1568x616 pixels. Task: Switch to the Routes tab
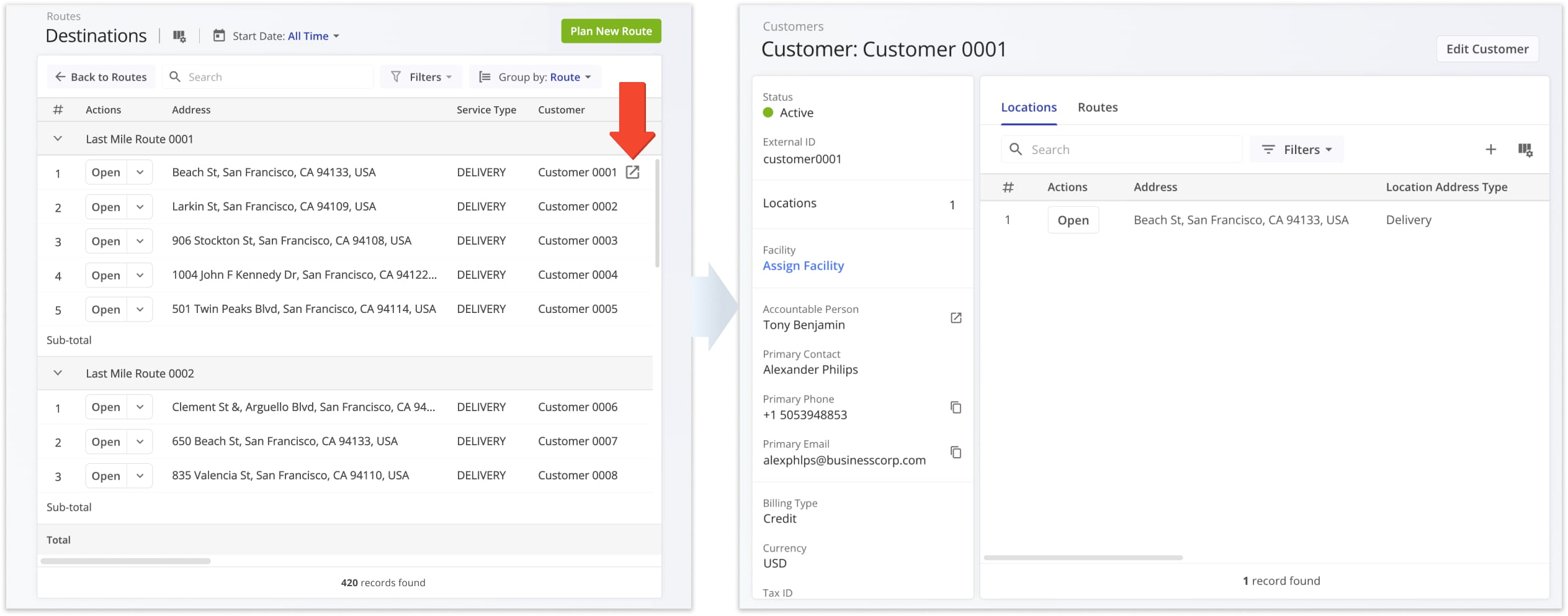(1097, 107)
